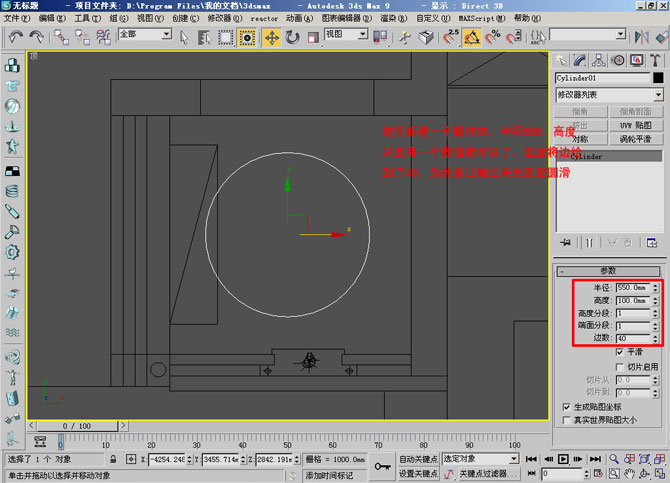This screenshot has height=483, width=670.
Task: Click the UVW 贴图 modifier button
Action: pos(636,125)
